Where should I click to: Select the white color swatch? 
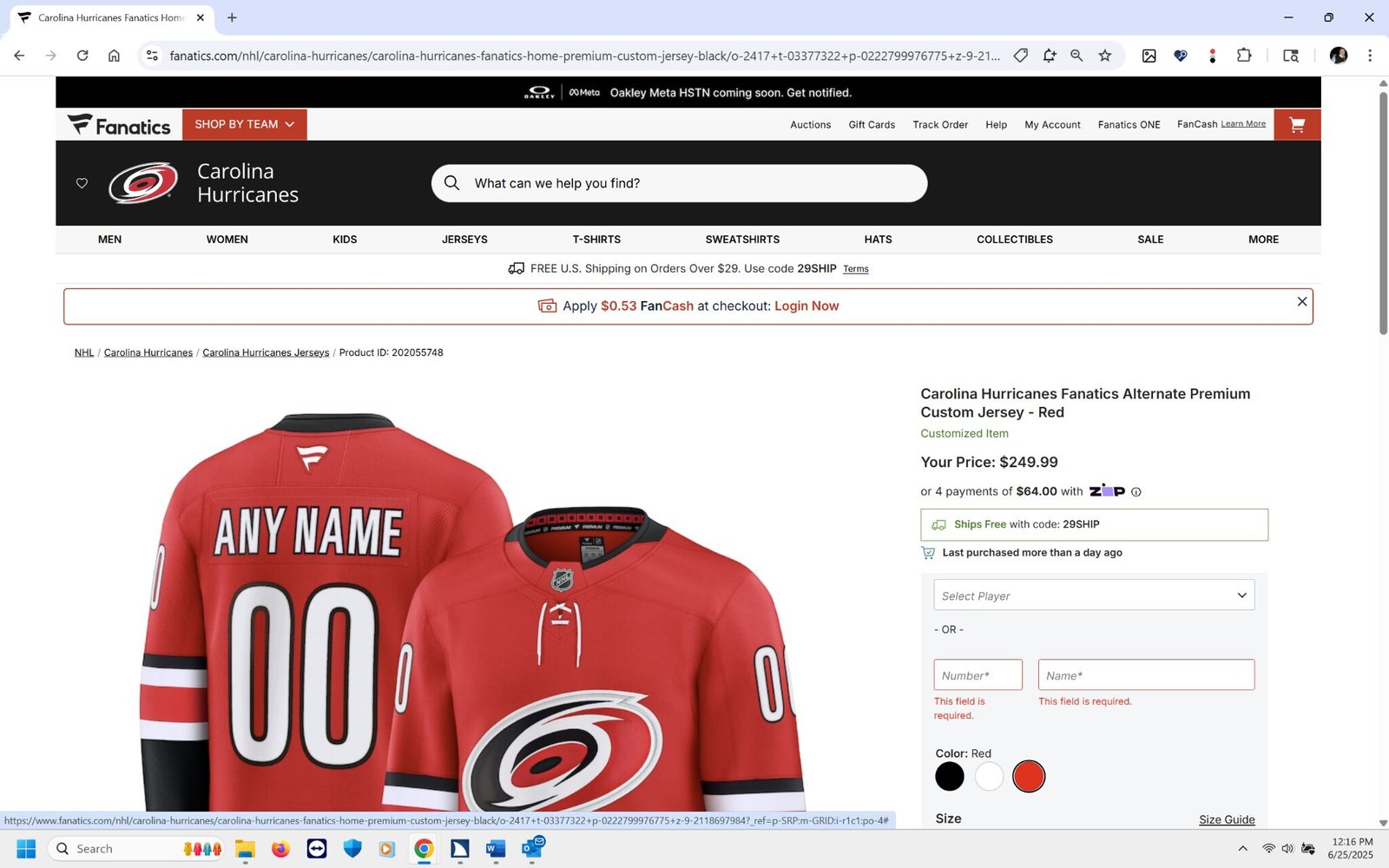989,776
